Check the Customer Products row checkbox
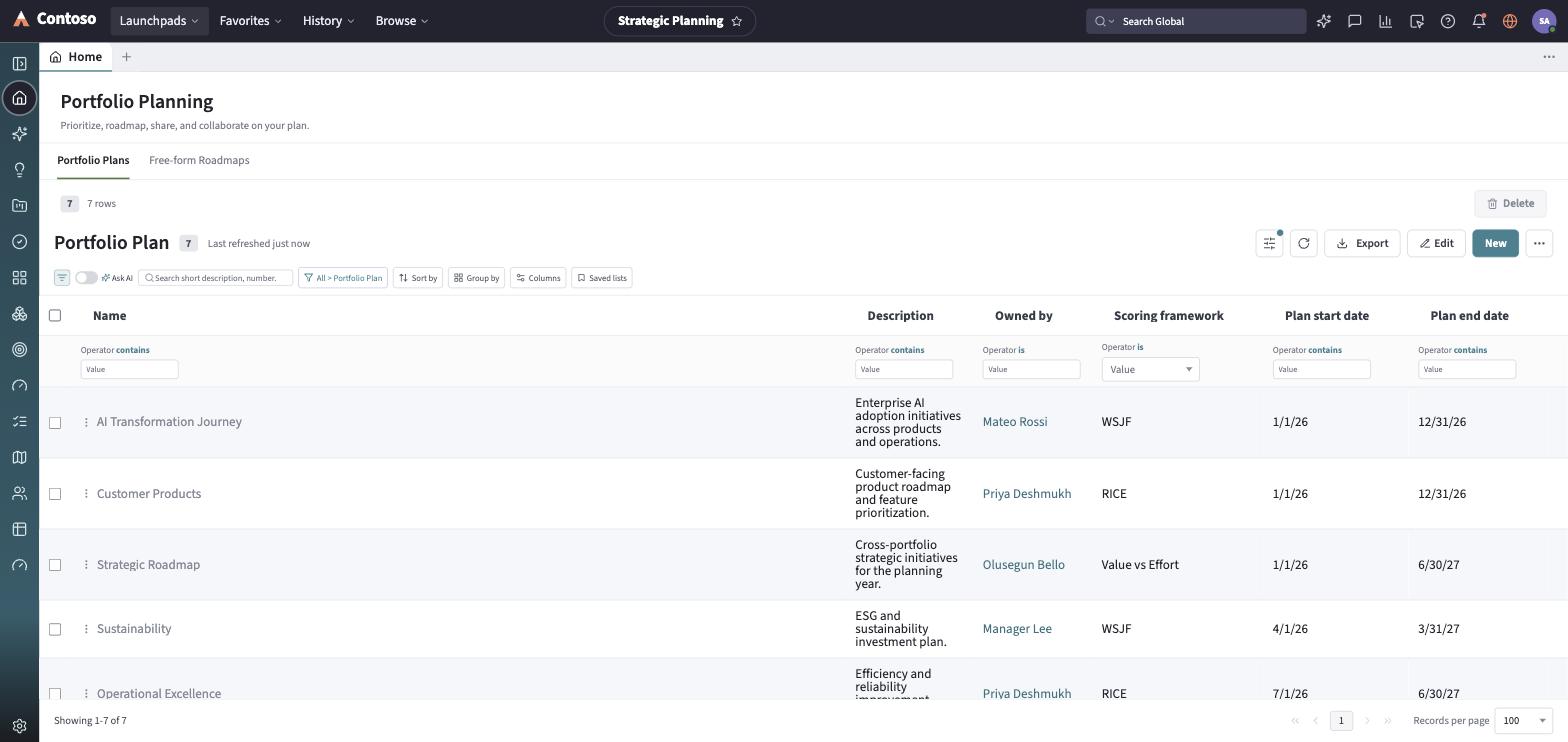The image size is (1568, 742). [x=55, y=494]
